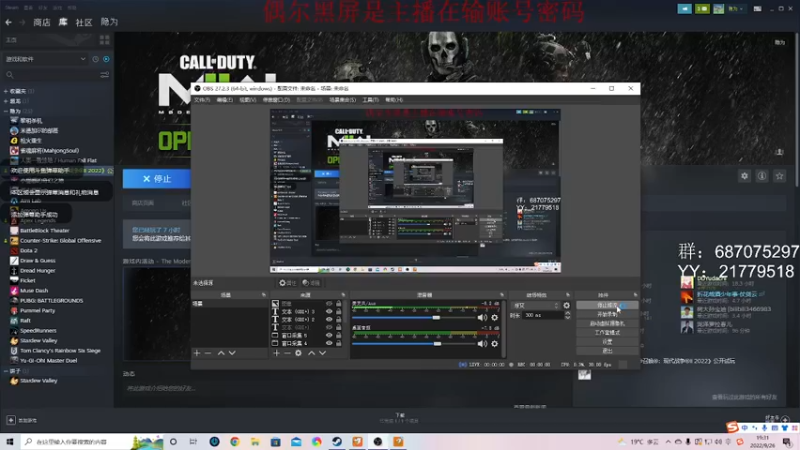Image resolution: width=800 pixels, height=450 pixels.
Task: Open the Tools (工具) menu in OBS
Action: [370, 100]
